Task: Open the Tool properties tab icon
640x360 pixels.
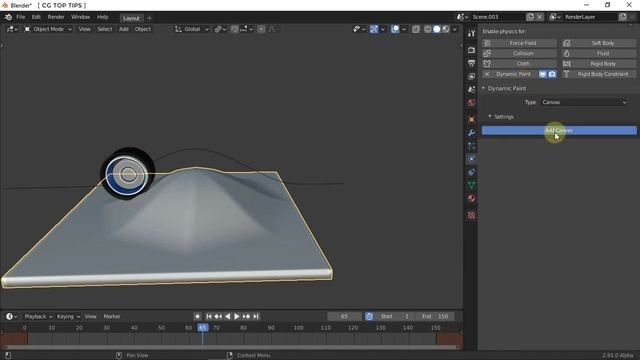Action: 471,33
